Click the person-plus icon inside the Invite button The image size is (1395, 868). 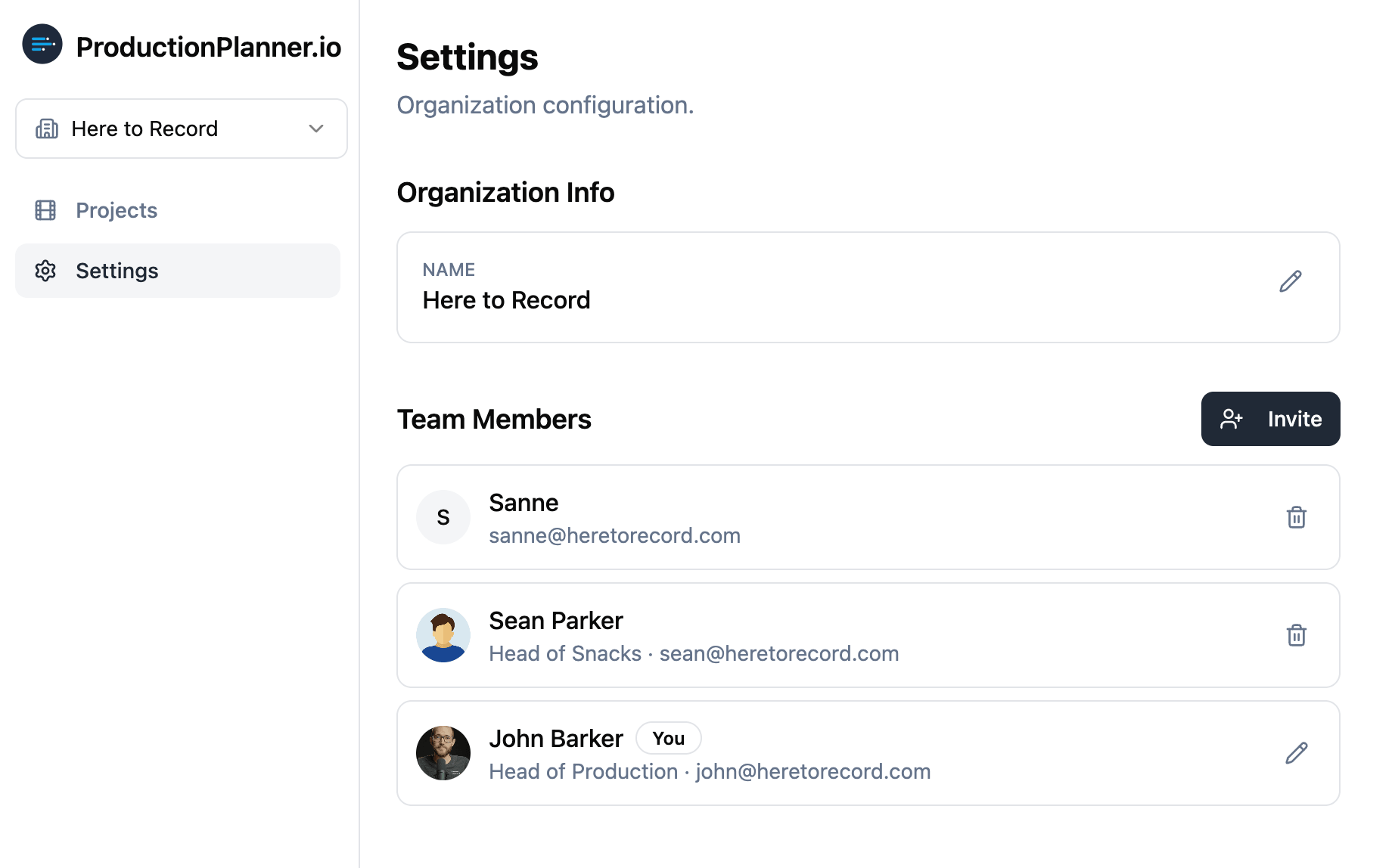[1232, 418]
